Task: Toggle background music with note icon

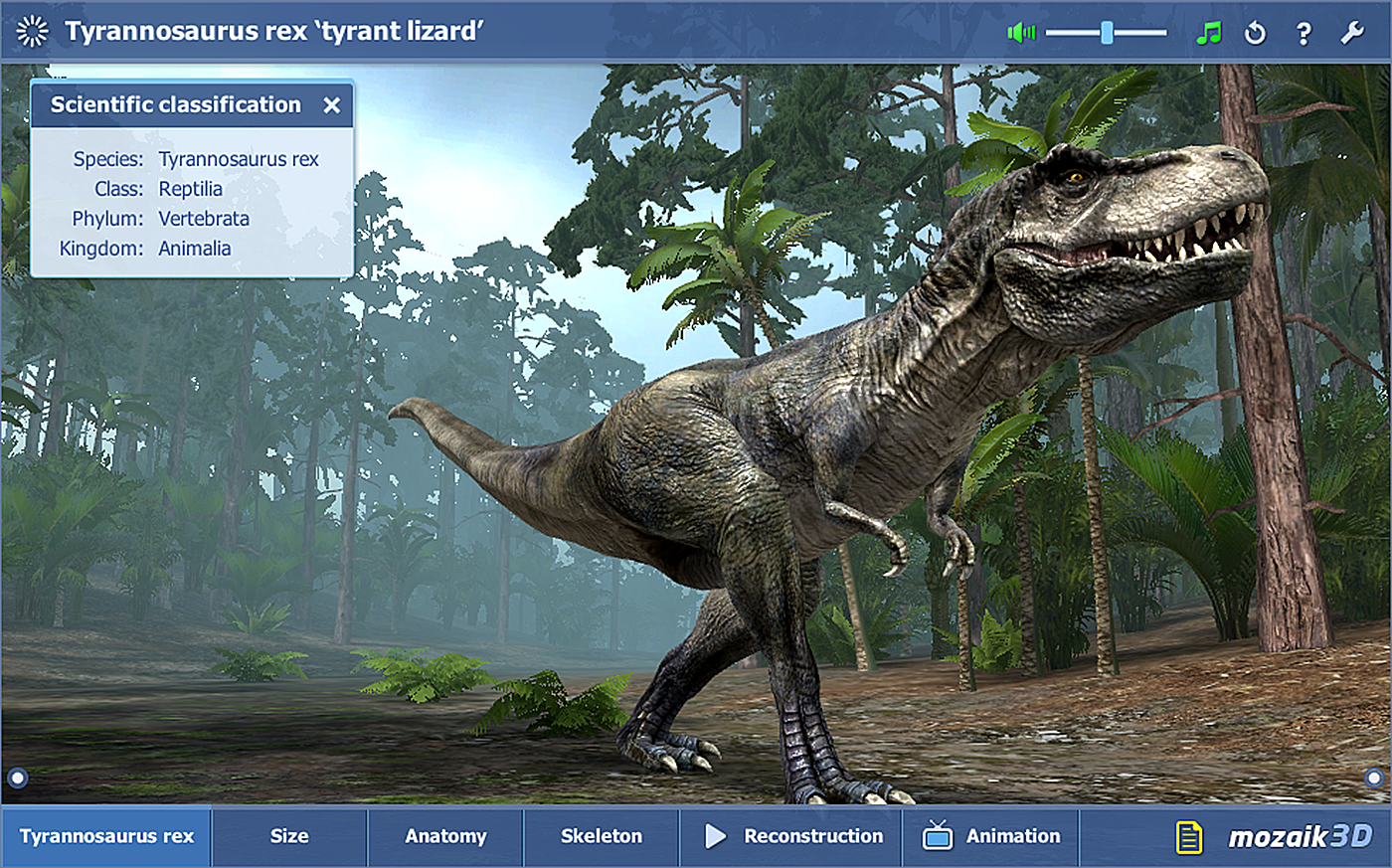Action: click(1208, 33)
